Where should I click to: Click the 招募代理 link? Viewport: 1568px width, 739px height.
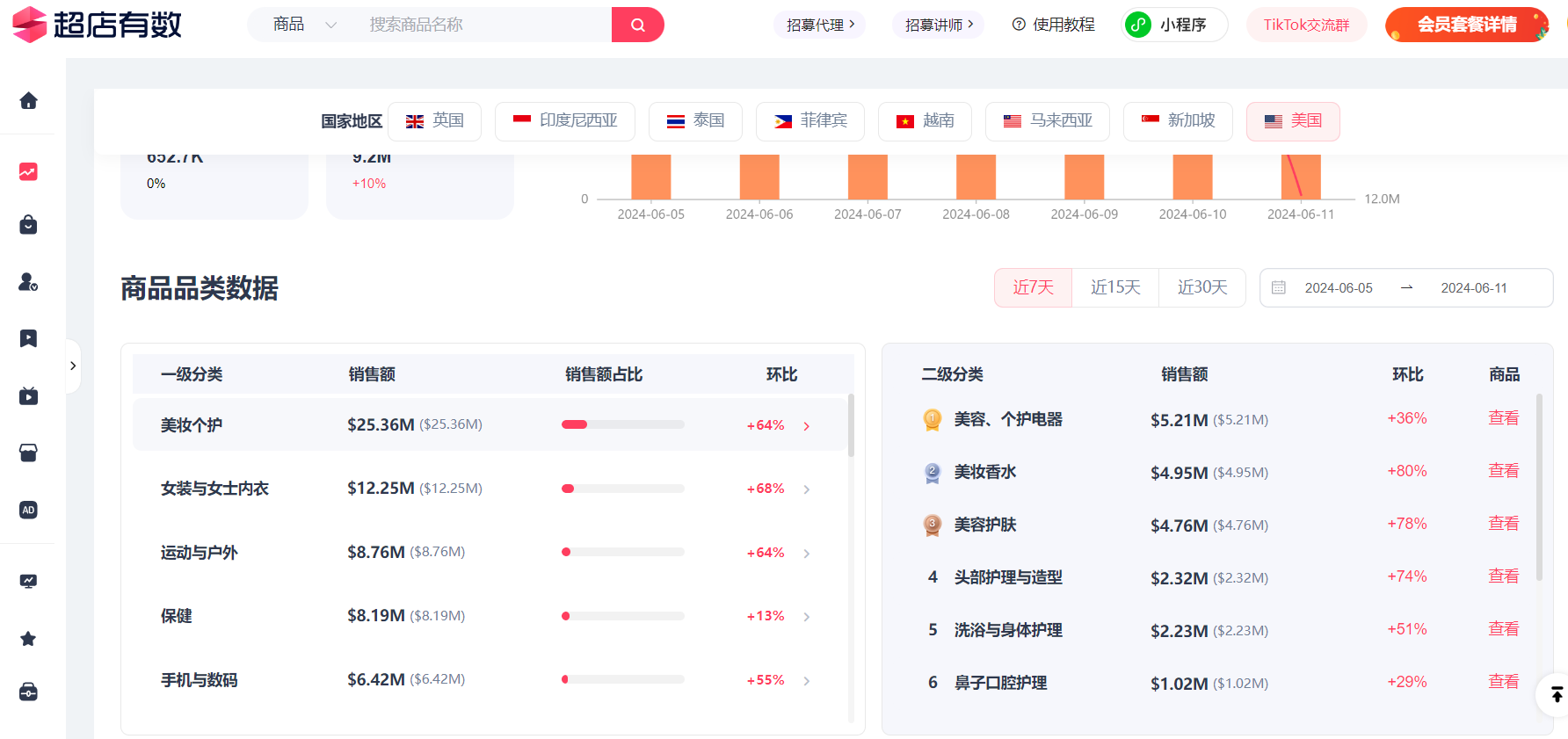coord(820,25)
